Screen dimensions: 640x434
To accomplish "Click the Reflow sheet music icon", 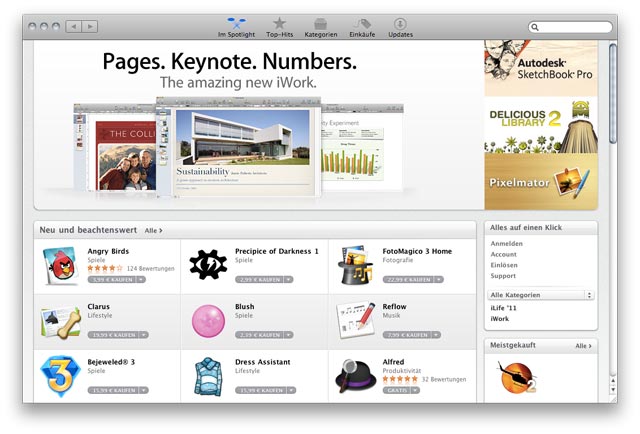I will [x=356, y=320].
